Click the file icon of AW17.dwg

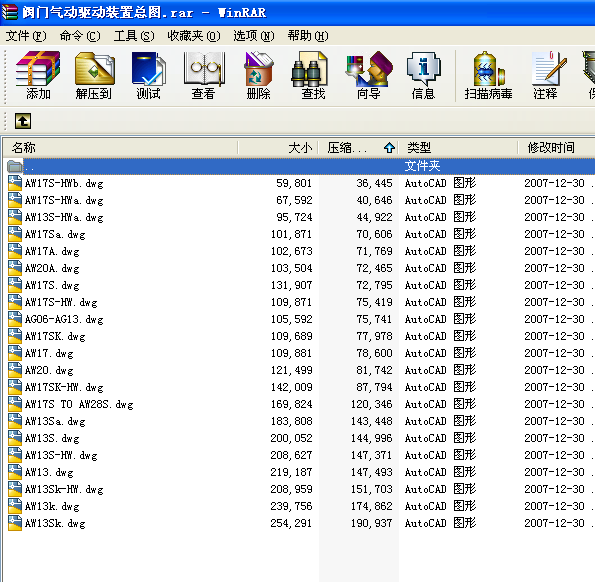tap(15, 353)
